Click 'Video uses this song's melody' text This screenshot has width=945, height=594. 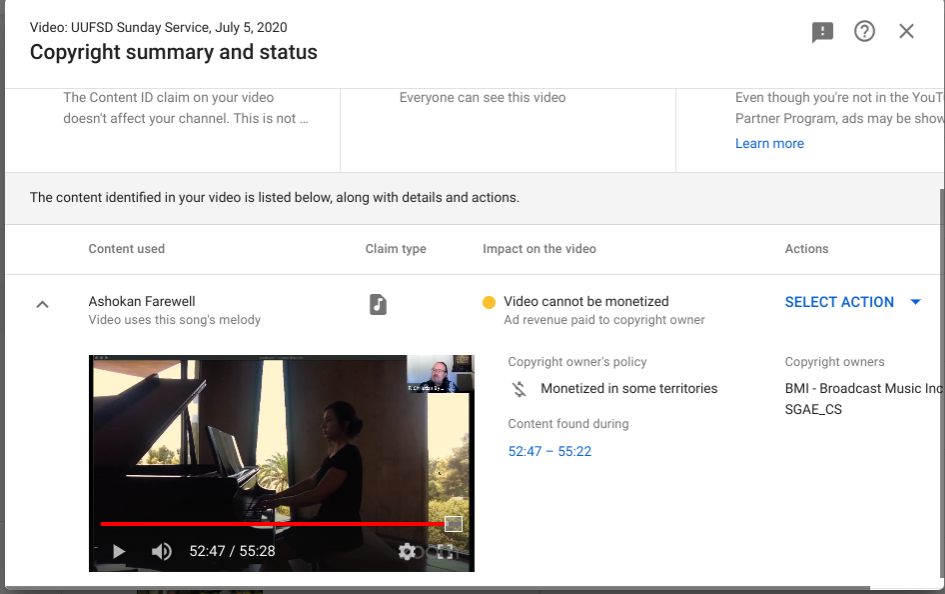(x=175, y=320)
